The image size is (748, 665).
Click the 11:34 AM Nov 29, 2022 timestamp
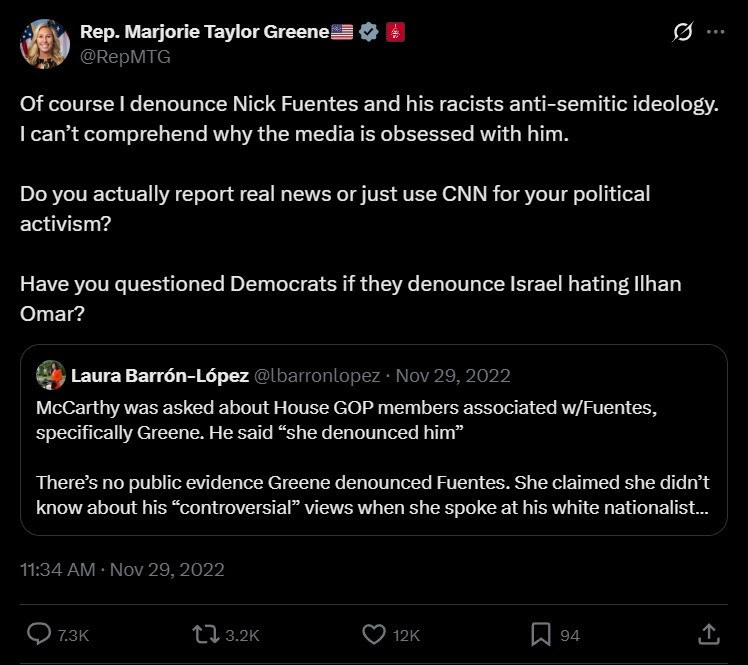tap(122, 570)
